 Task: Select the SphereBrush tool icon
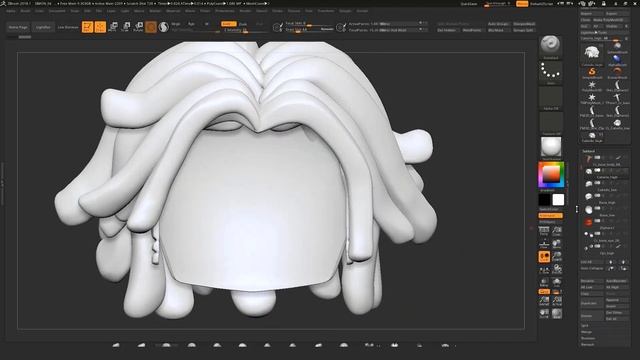point(617,47)
